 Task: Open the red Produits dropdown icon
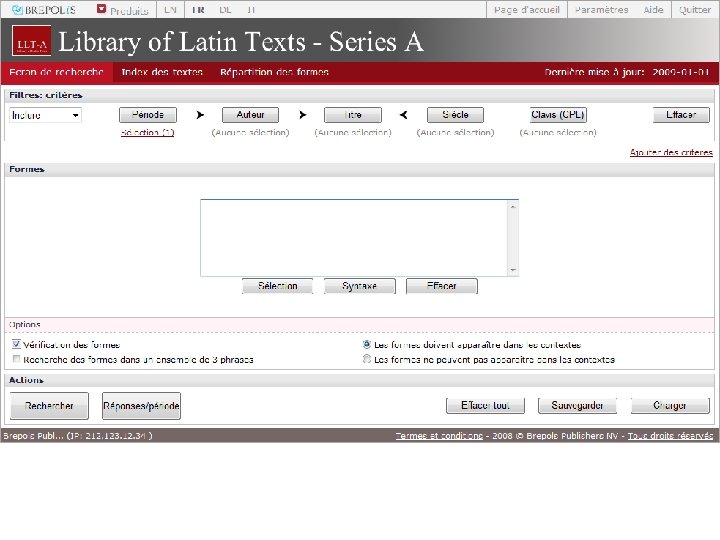(101, 9)
